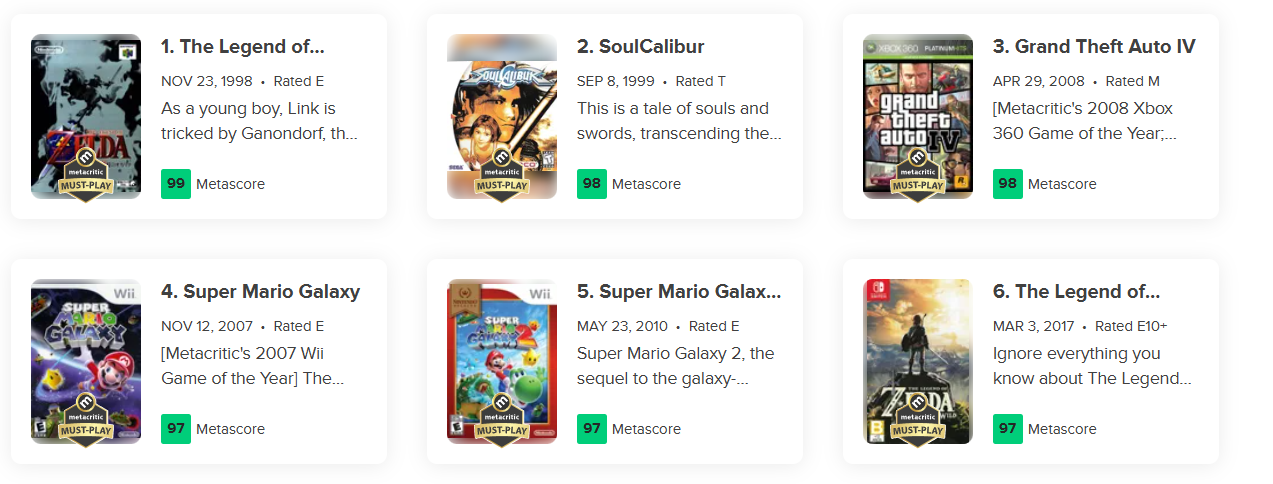Click Grand Theft Auto IV's 98 score badge
This screenshot has width=1273, height=484.
[x=1008, y=184]
